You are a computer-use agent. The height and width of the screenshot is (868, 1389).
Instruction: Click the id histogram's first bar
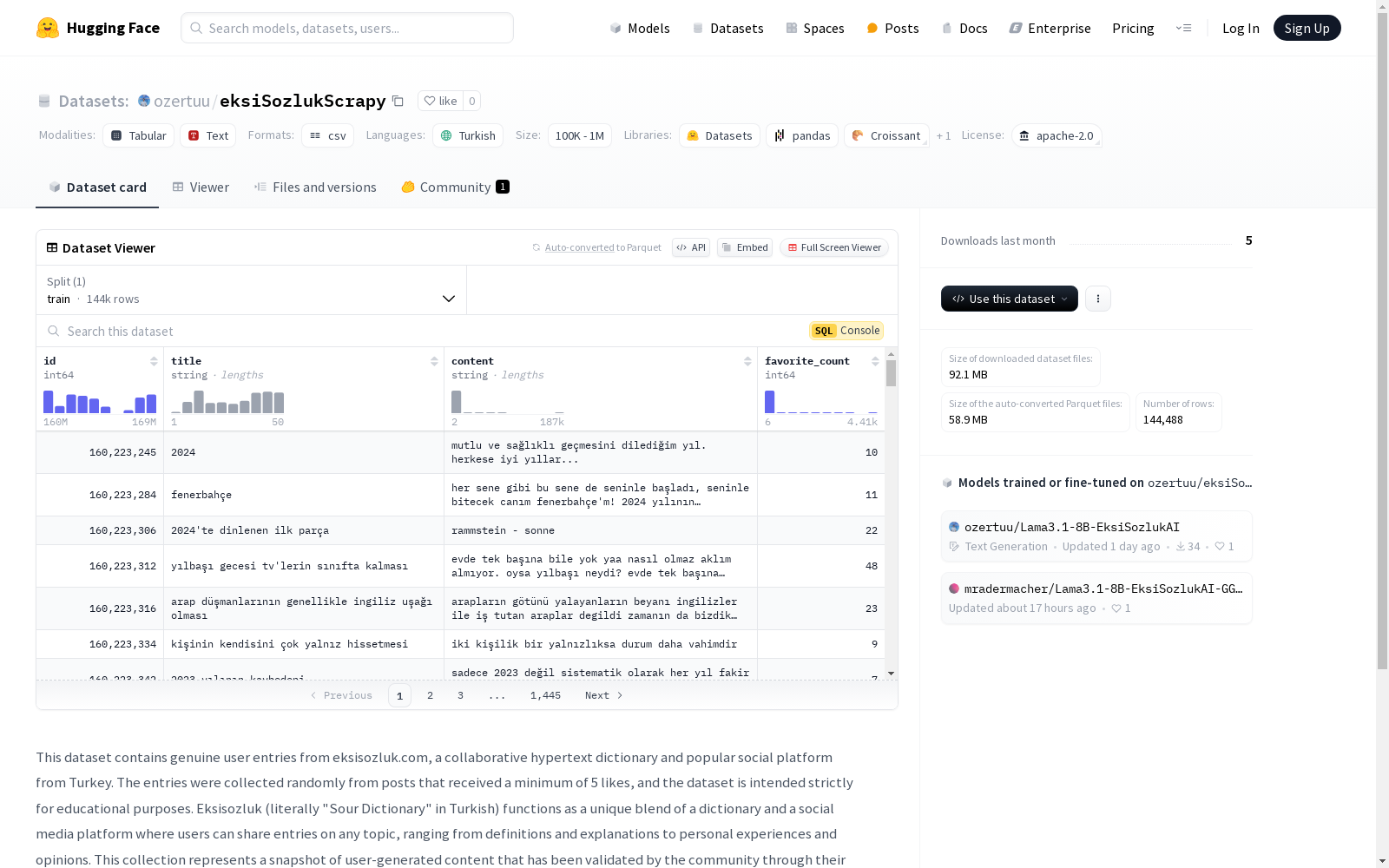tap(49, 401)
